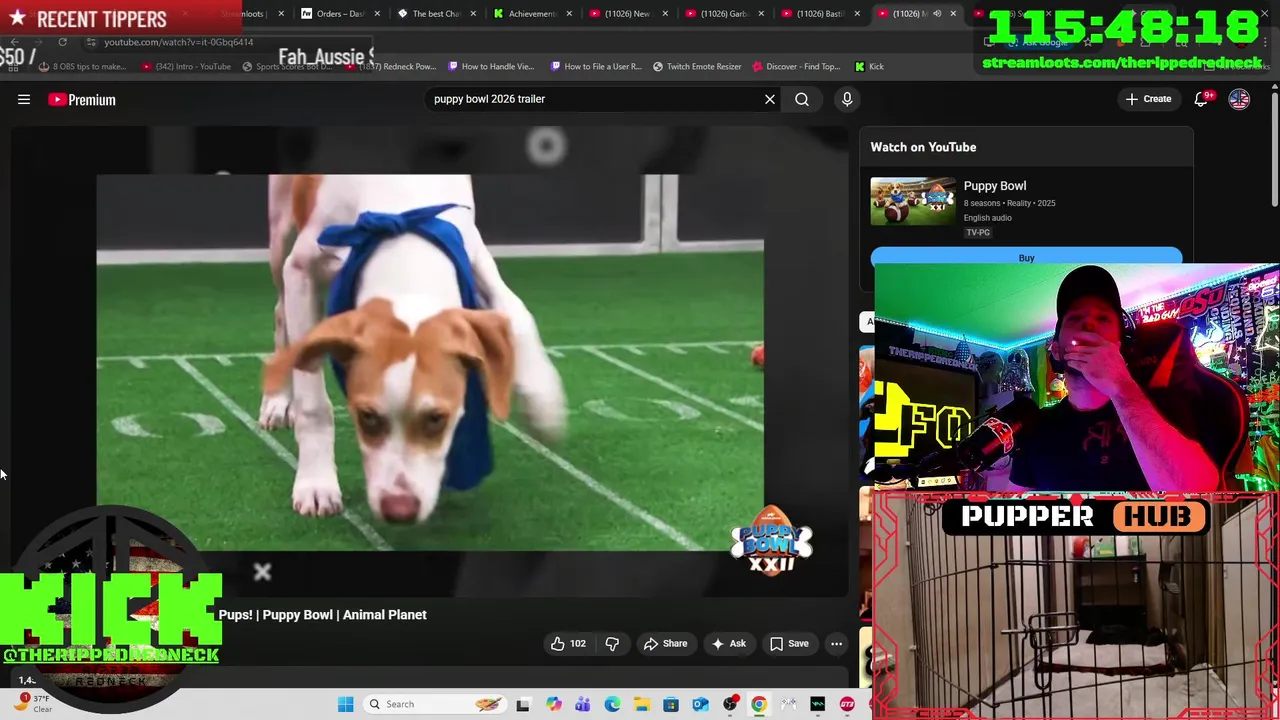
Task: Close the Achievements tab
Action: [x=569, y=14]
